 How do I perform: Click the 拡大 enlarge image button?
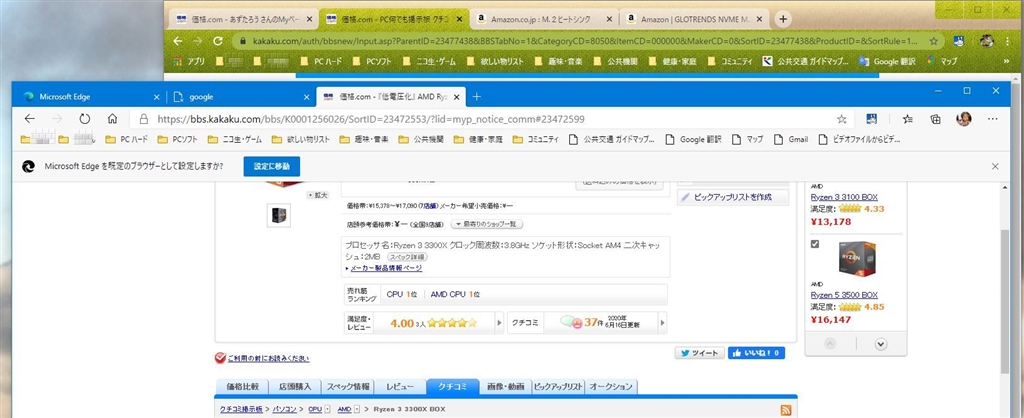click(x=319, y=195)
